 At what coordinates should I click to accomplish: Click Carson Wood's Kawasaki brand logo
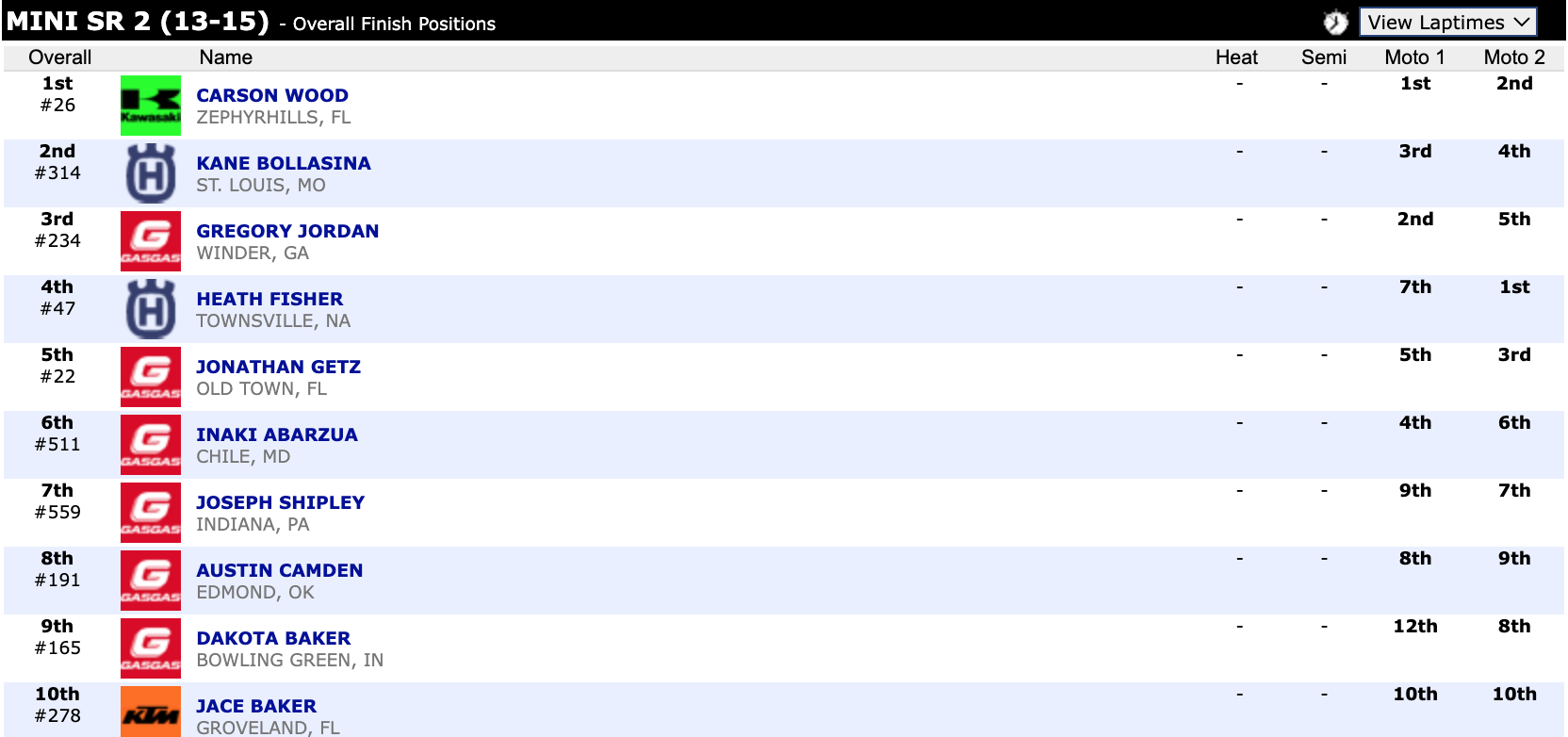pyautogui.click(x=151, y=106)
